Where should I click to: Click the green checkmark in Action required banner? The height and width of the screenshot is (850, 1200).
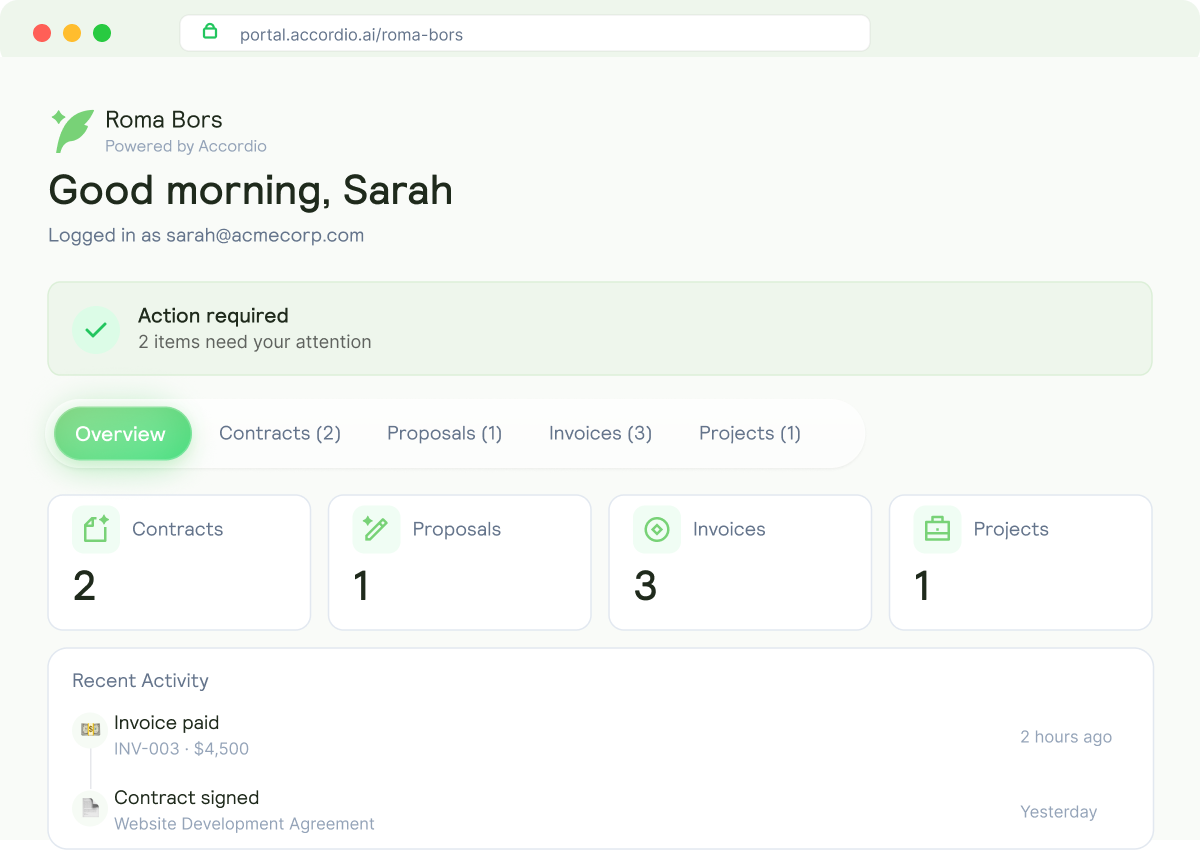(97, 329)
